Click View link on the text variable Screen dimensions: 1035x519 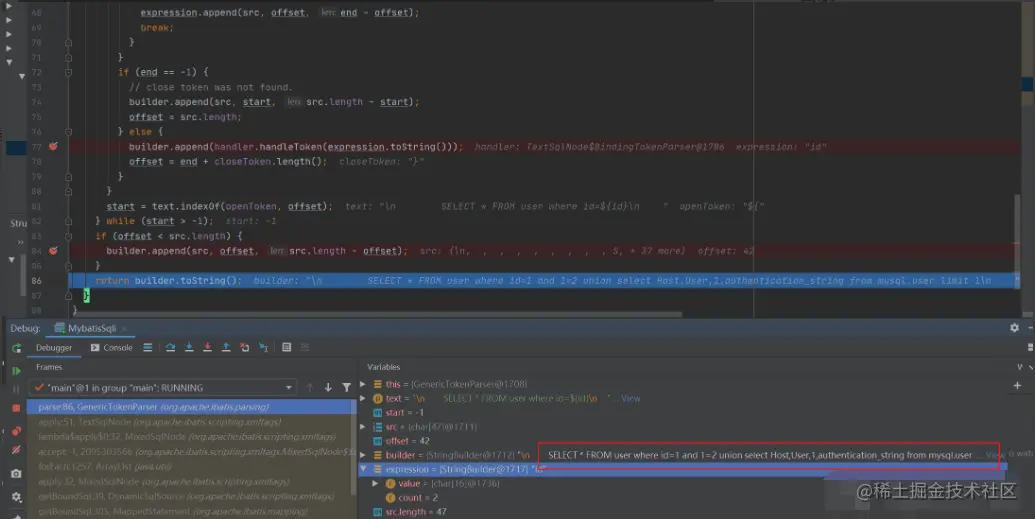pyautogui.click(x=630, y=398)
